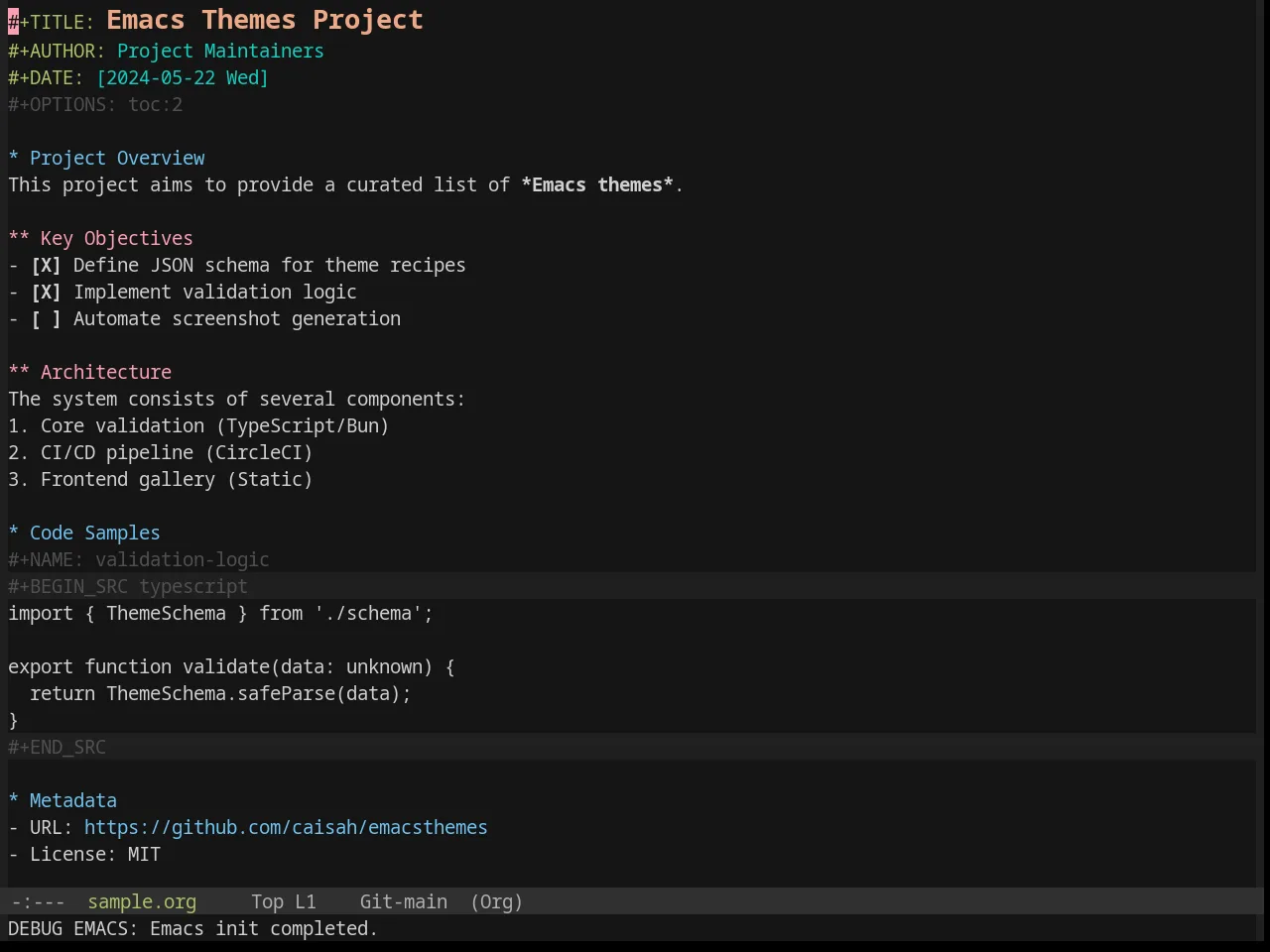Fold the 'Architecture' subheading

point(89,373)
